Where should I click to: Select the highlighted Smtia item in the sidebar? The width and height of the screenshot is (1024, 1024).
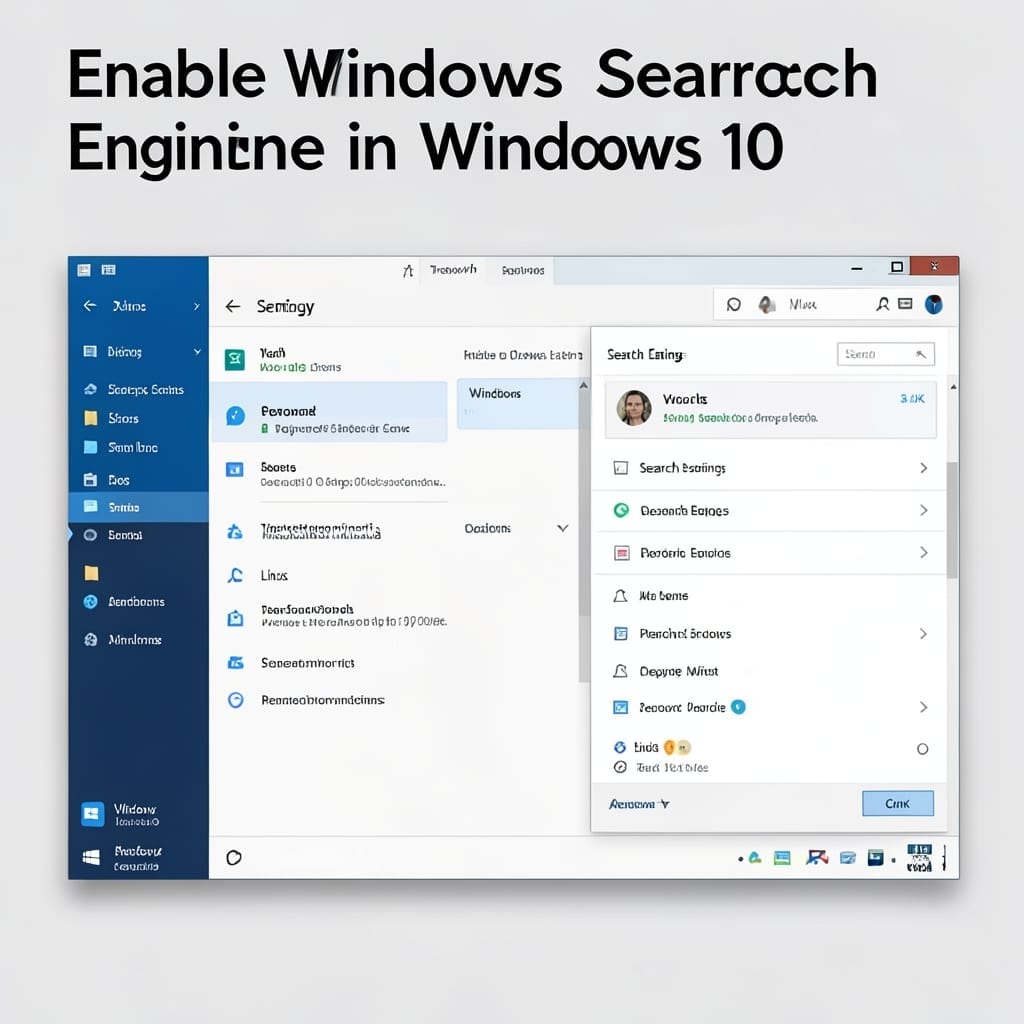[x=138, y=507]
